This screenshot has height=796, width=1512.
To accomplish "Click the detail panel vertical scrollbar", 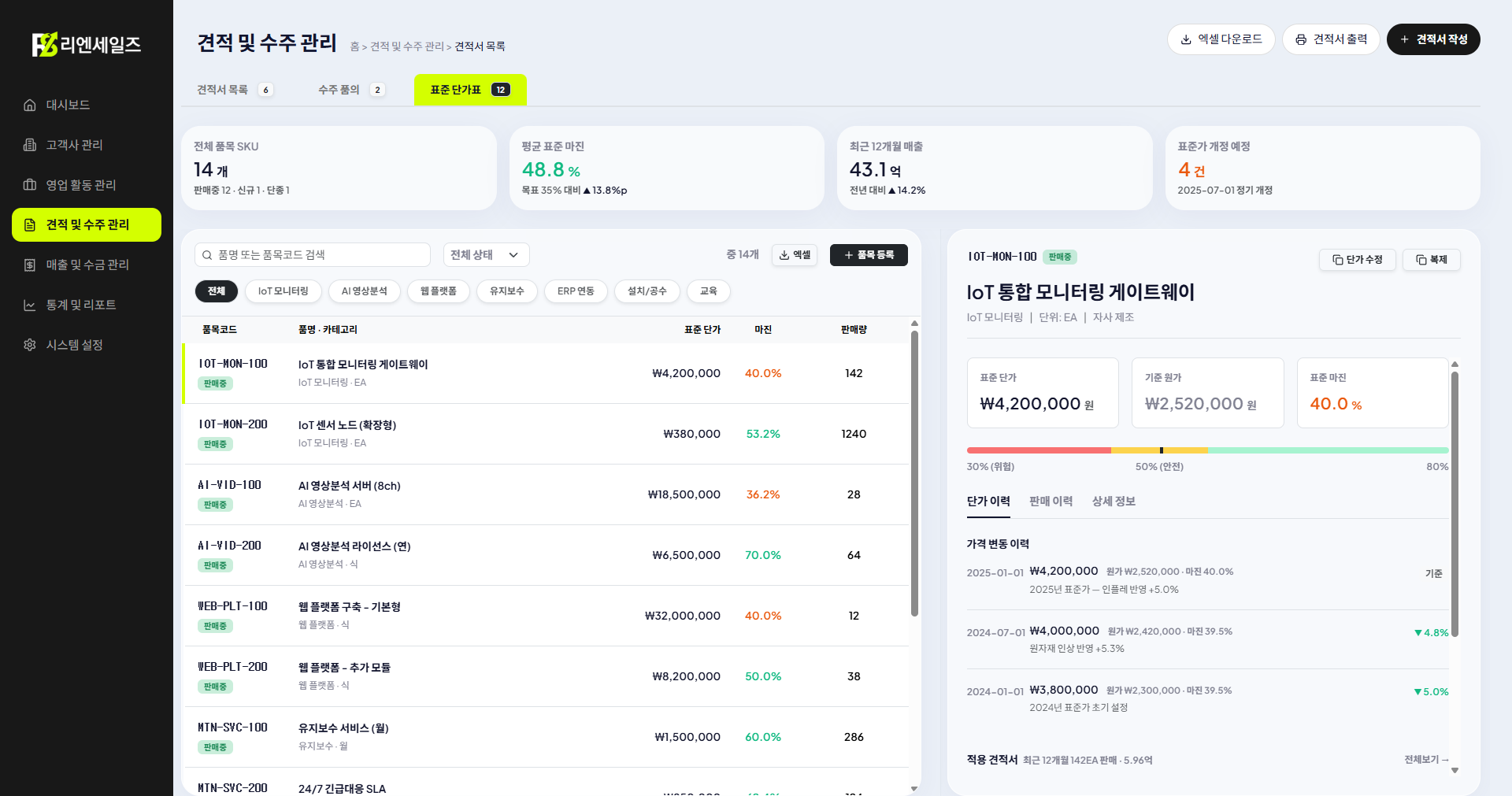I will 1455,504.
